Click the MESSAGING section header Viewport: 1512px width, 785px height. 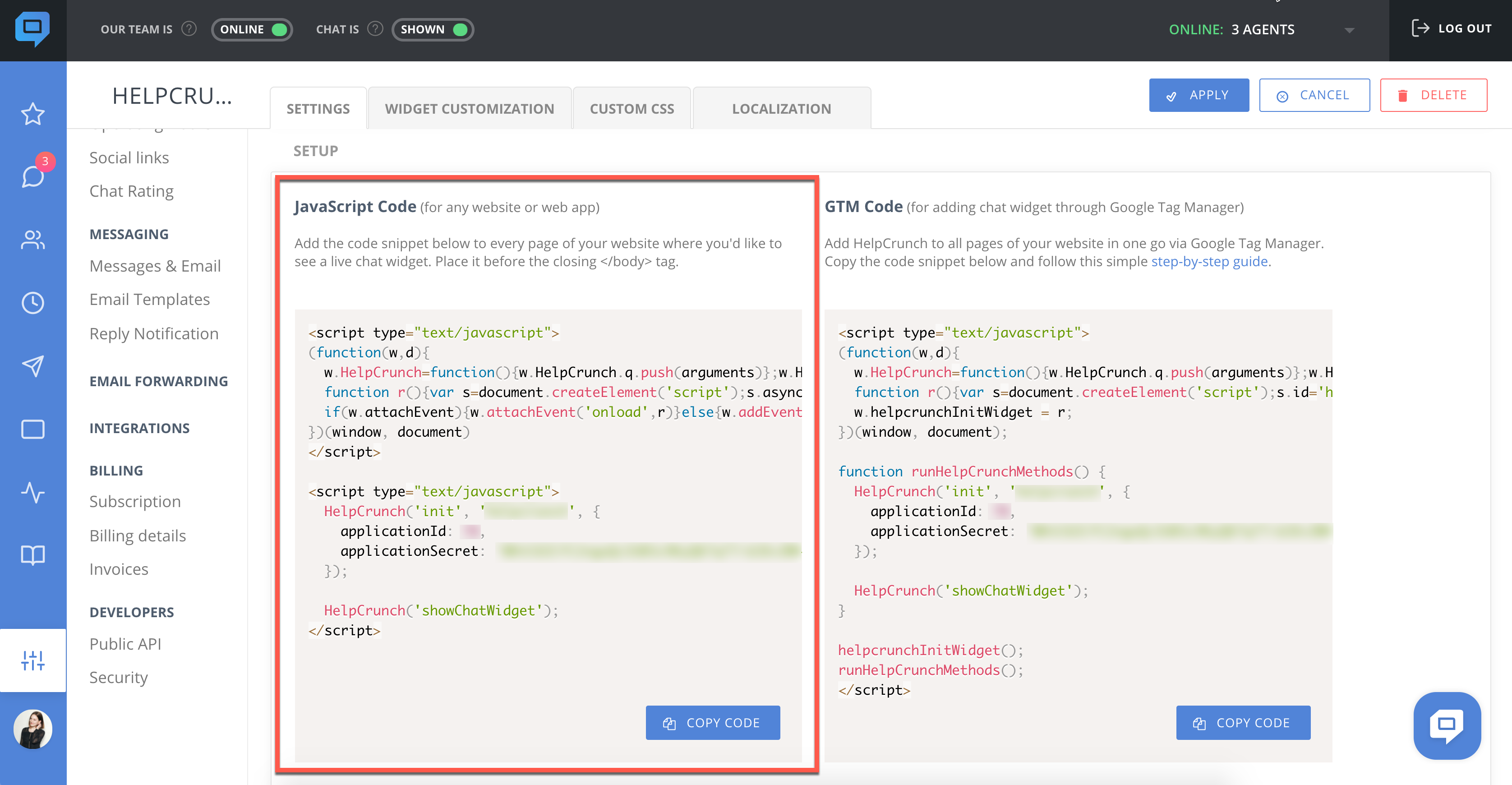click(129, 234)
